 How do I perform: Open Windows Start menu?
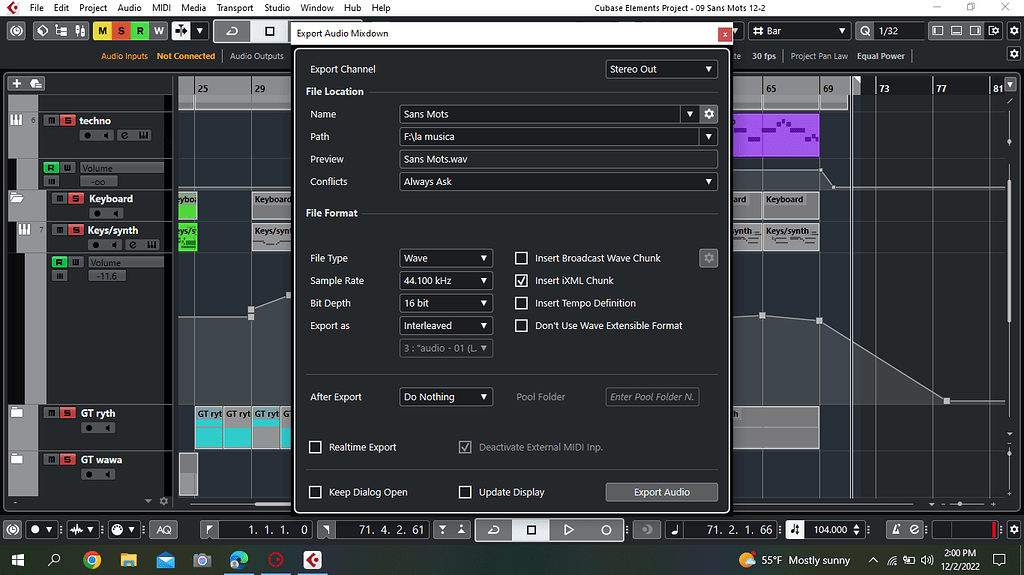[x=18, y=560]
